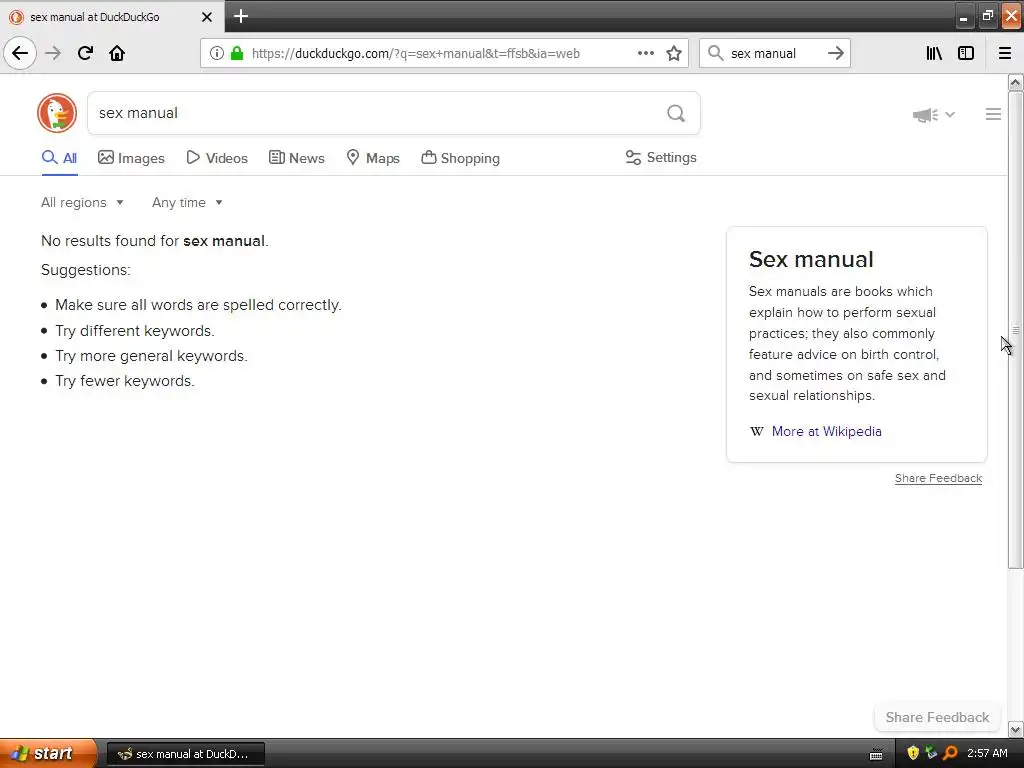Click the search bar magnifier icon
Viewport: 1024px width, 768px height.
click(716, 53)
